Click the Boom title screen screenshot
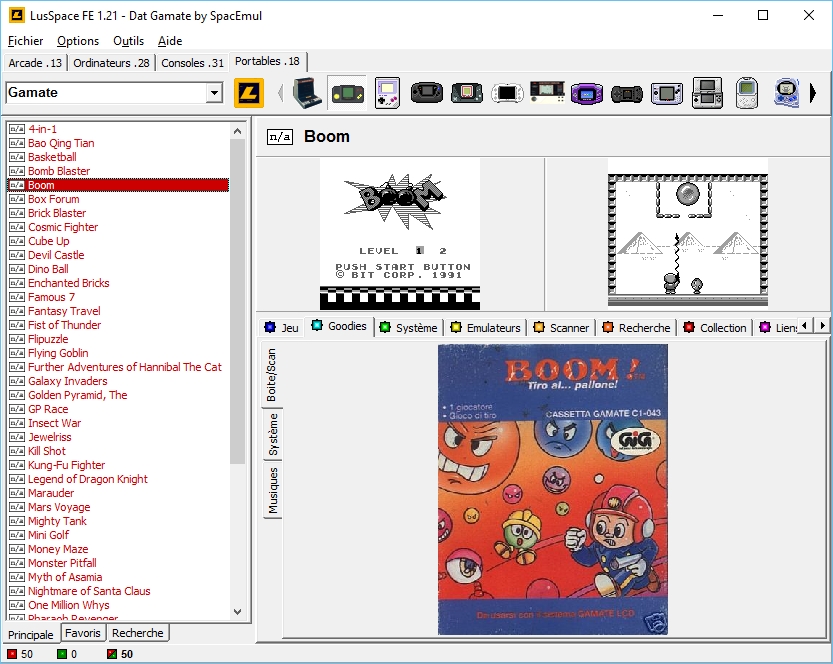 [x=400, y=234]
